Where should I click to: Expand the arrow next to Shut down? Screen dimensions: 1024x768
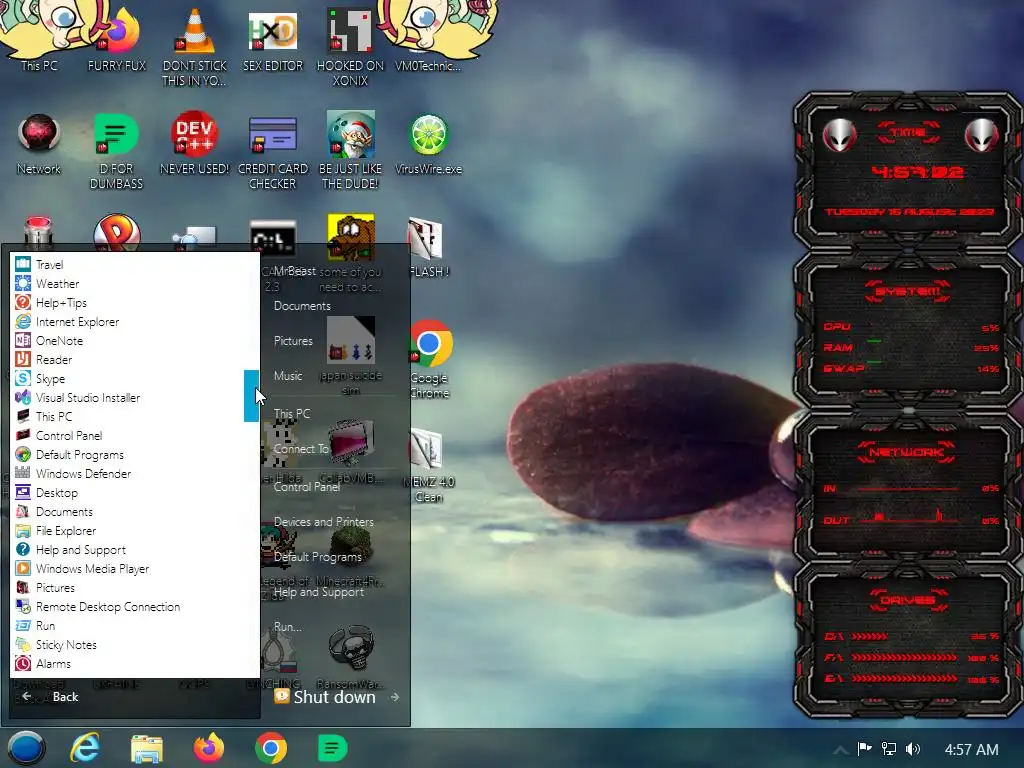[394, 697]
